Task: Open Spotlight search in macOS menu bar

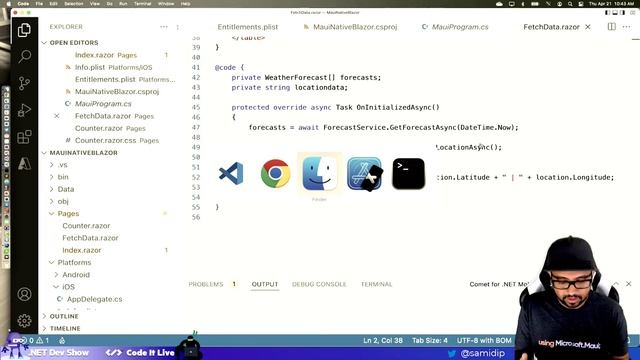Action: (570, 4)
